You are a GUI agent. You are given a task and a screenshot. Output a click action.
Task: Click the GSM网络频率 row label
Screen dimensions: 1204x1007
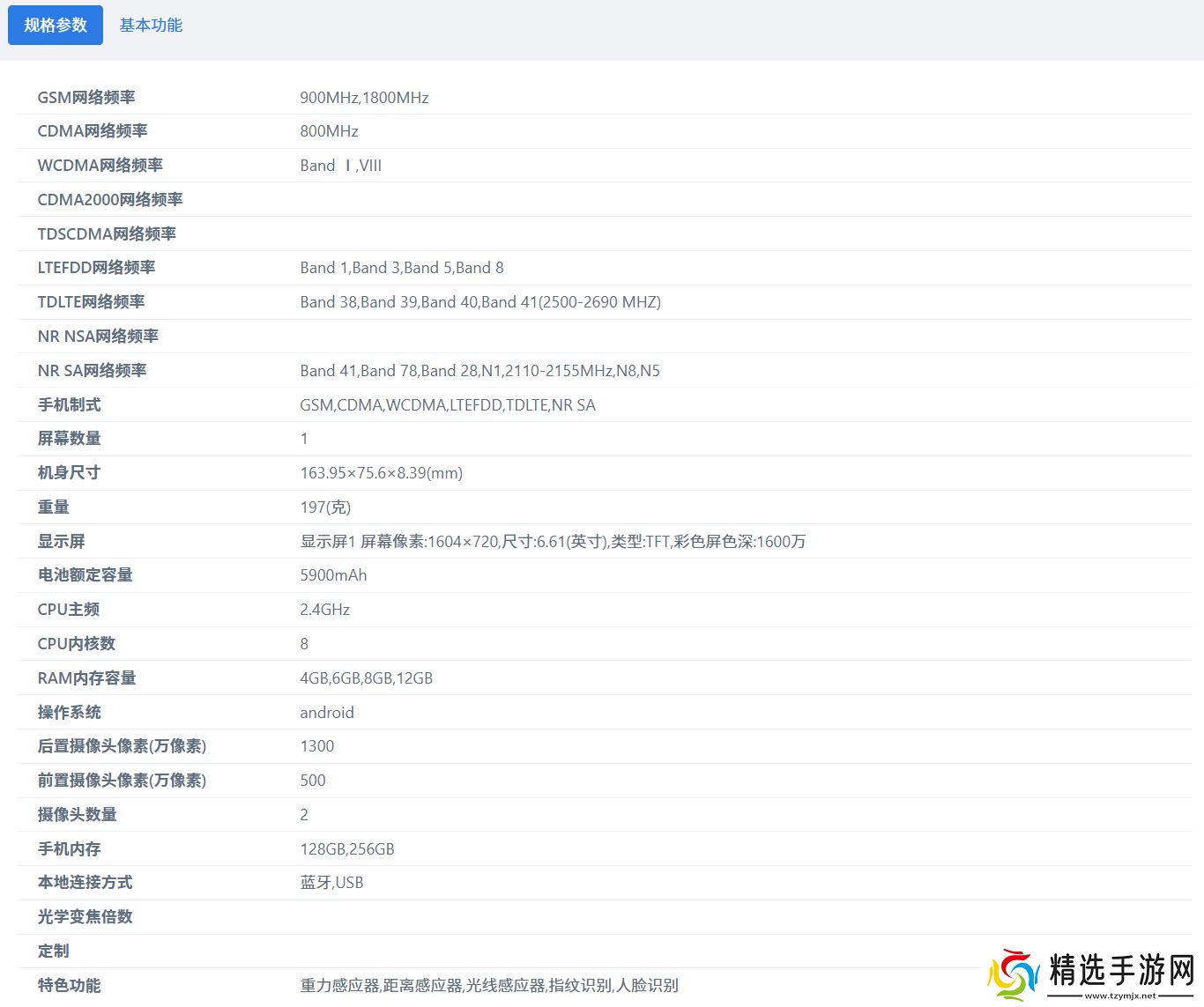click(x=86, y=98)
